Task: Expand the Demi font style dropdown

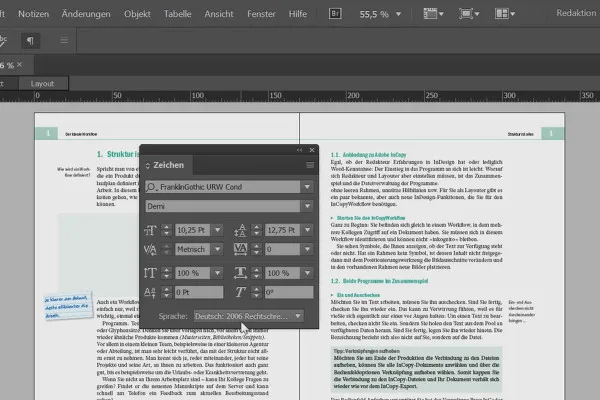Action: 307,206
